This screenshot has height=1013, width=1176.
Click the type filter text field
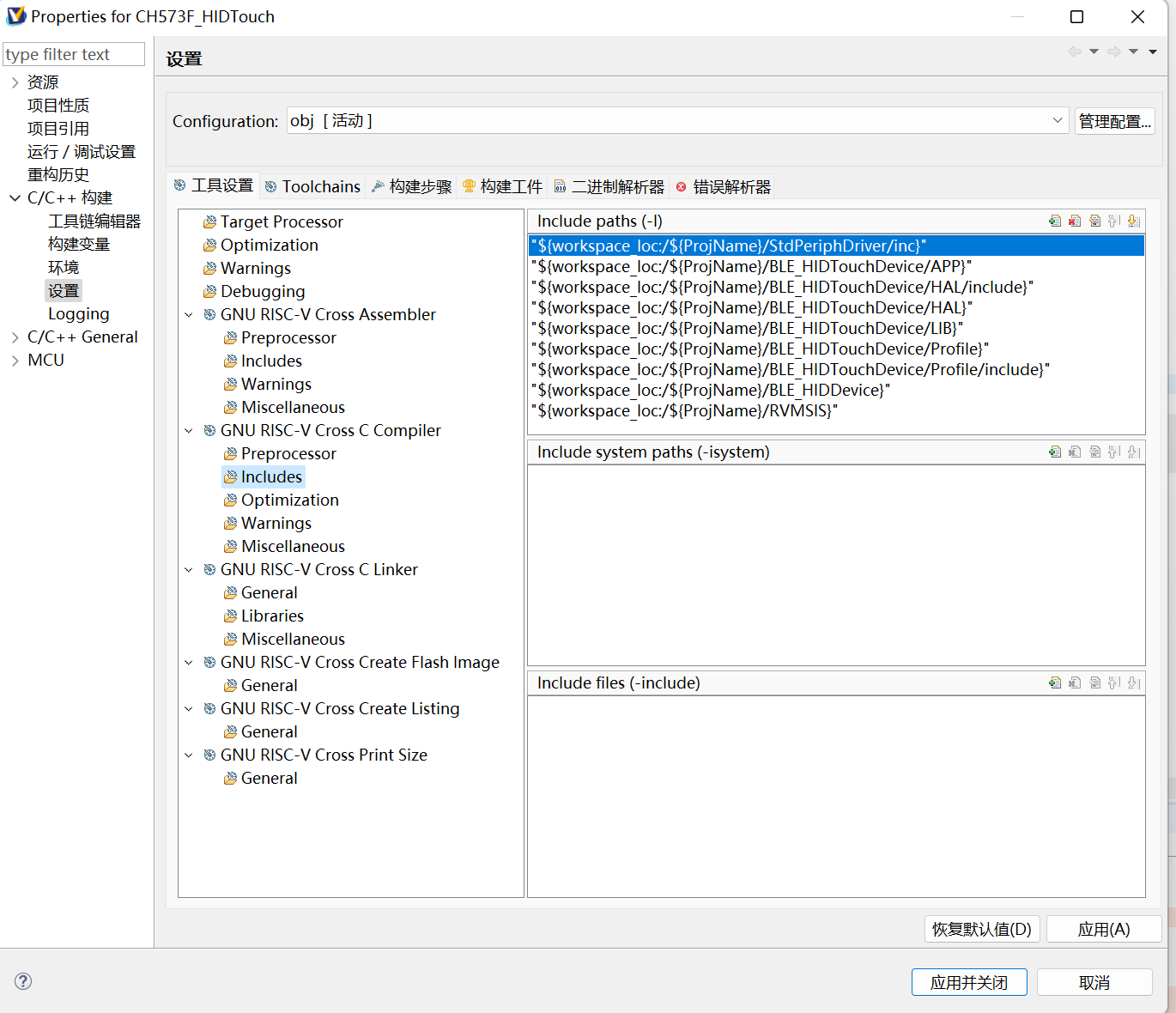tap(73, 55)
